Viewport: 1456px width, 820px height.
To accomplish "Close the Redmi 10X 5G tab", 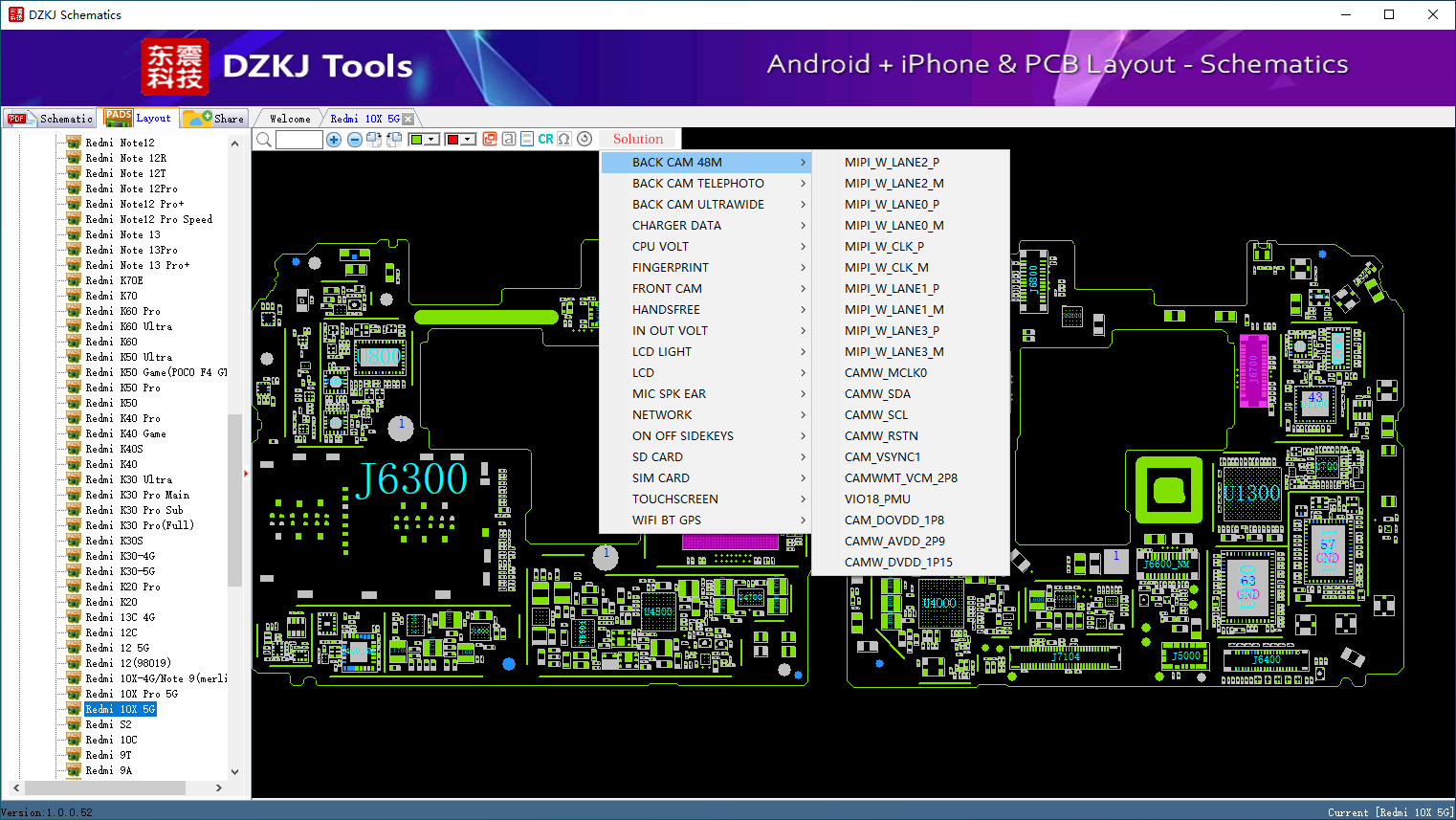I will (x=408, y=119).
